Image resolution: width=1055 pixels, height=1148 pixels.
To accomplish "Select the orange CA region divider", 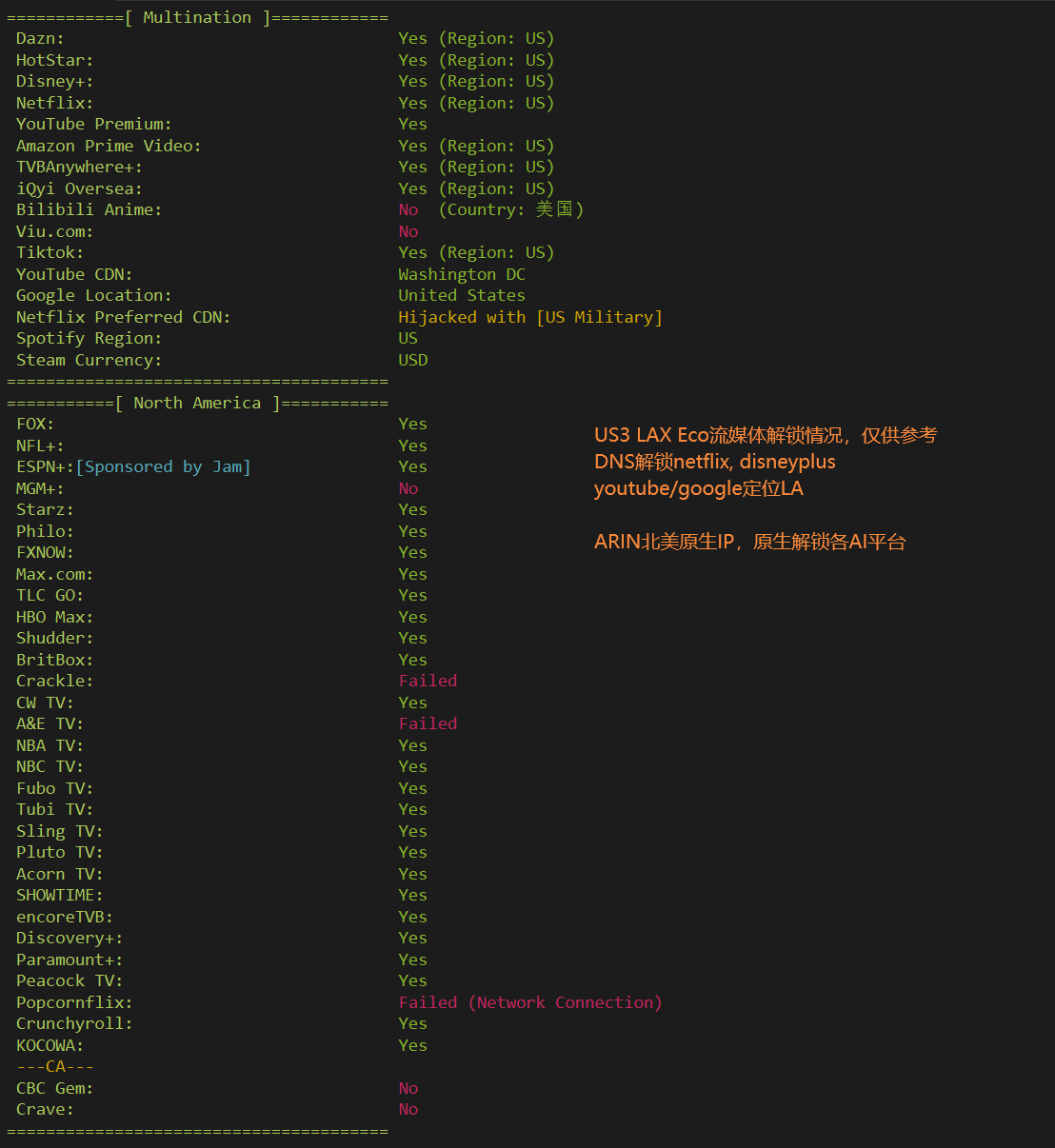I will pos(55,1066).
